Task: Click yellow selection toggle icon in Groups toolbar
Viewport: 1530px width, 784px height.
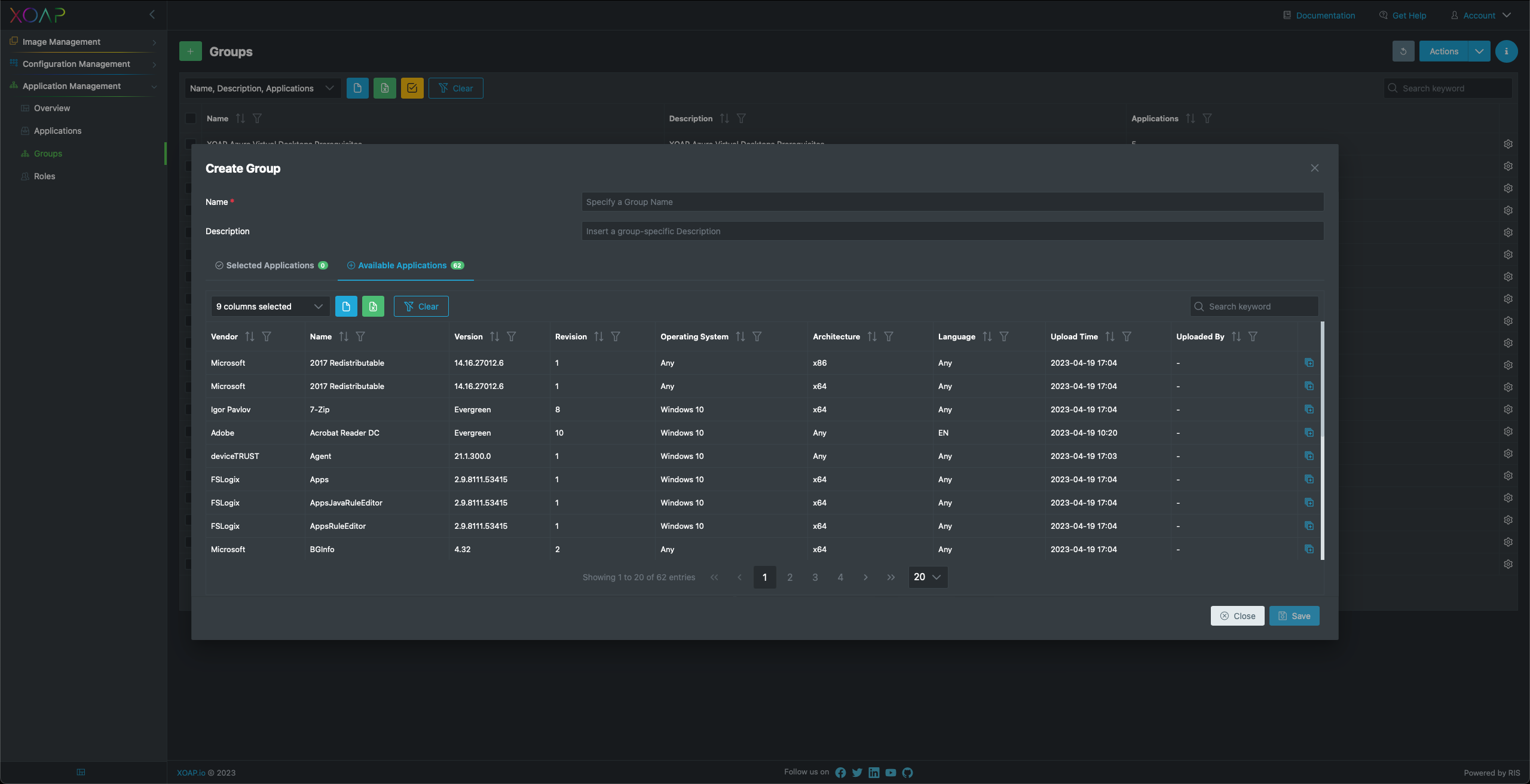Action: (x=412, y=88)
